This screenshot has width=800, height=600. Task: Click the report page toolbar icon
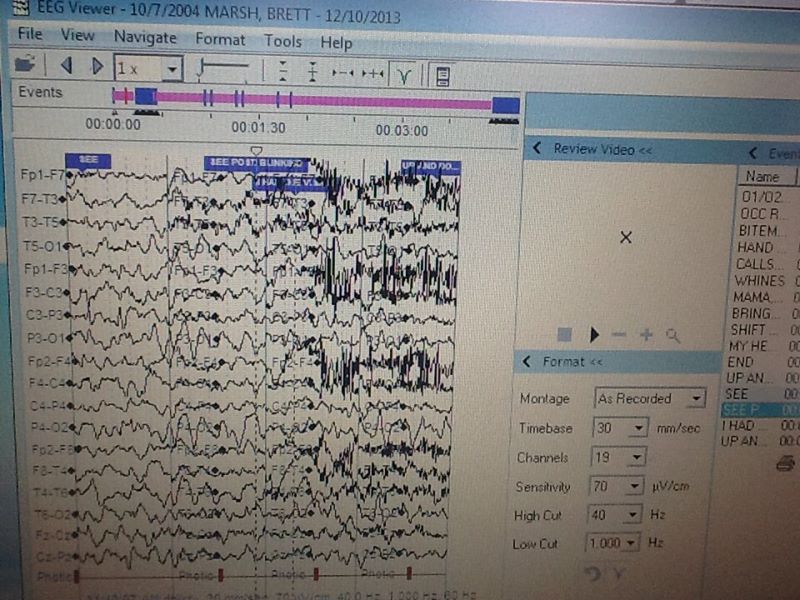(442, 75)
